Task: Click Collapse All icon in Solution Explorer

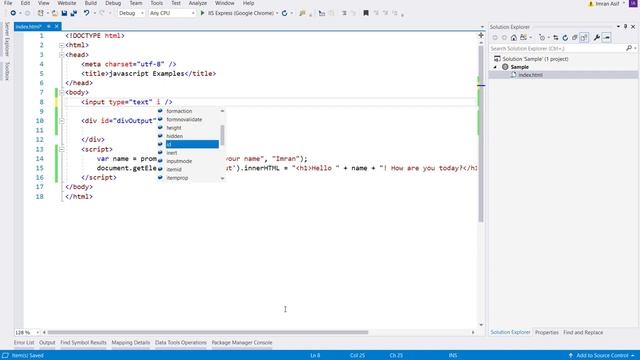Action: pyautogui.click(x=574, y=38)
